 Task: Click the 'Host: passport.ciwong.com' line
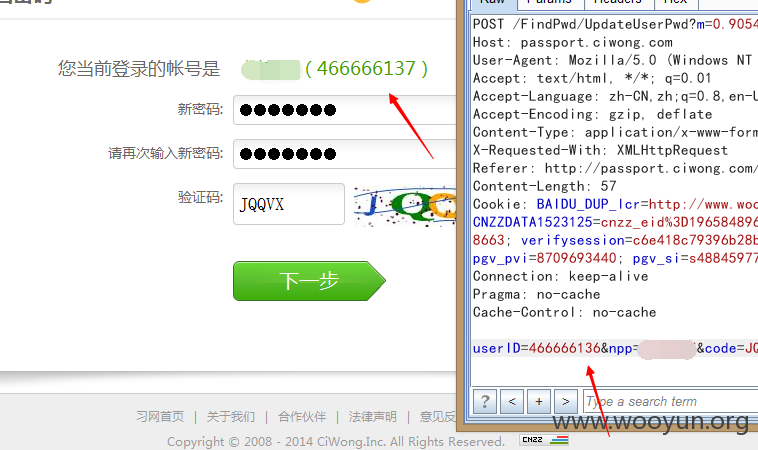(x=572, y=43)
